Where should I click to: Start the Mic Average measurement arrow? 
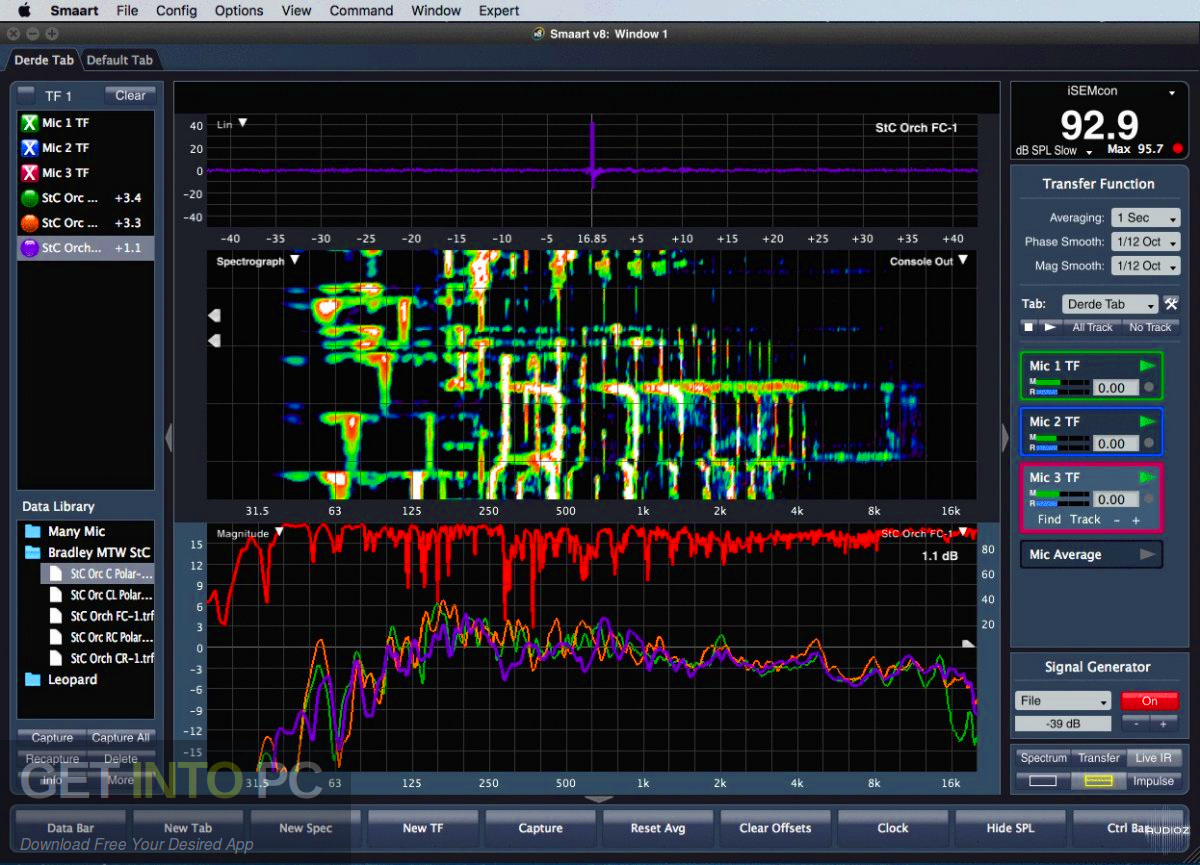tap(1147, 554)
